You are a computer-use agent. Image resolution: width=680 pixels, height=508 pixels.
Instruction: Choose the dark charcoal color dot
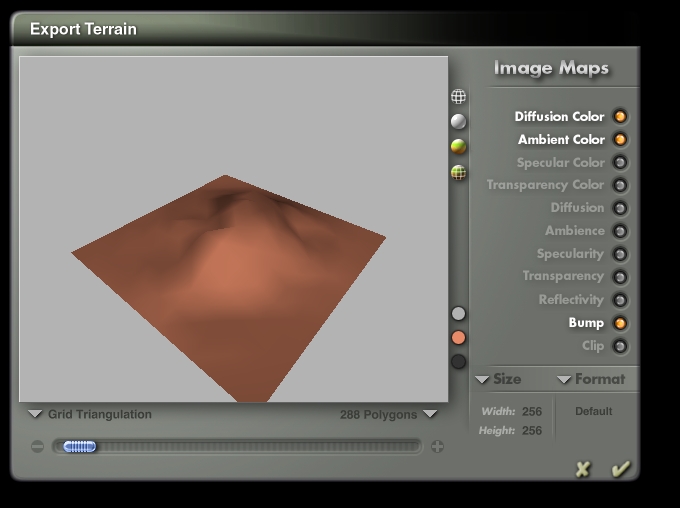coord(458,361)
